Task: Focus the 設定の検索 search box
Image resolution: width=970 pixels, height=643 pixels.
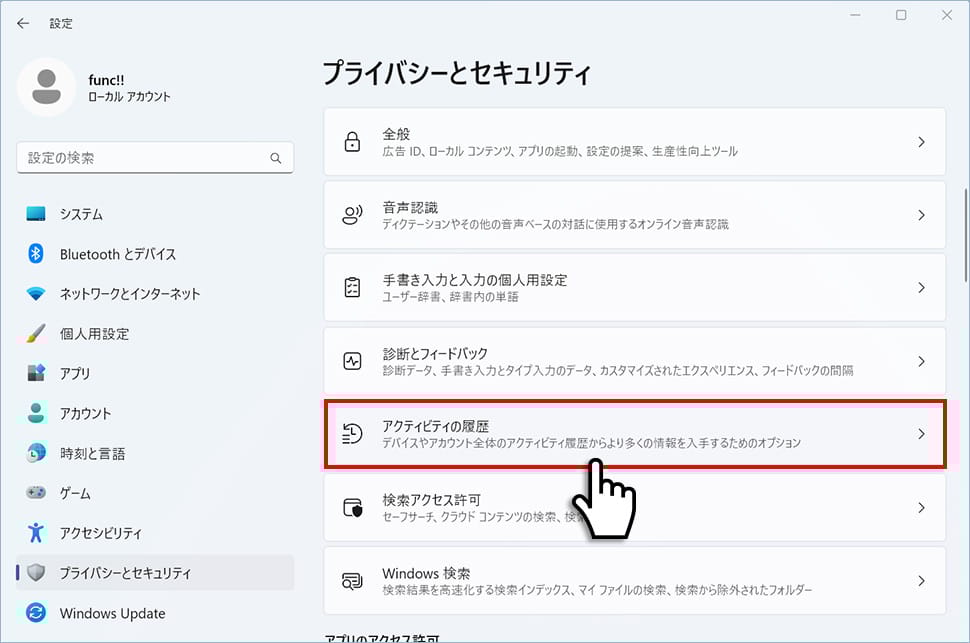Action: pos(155,158)
